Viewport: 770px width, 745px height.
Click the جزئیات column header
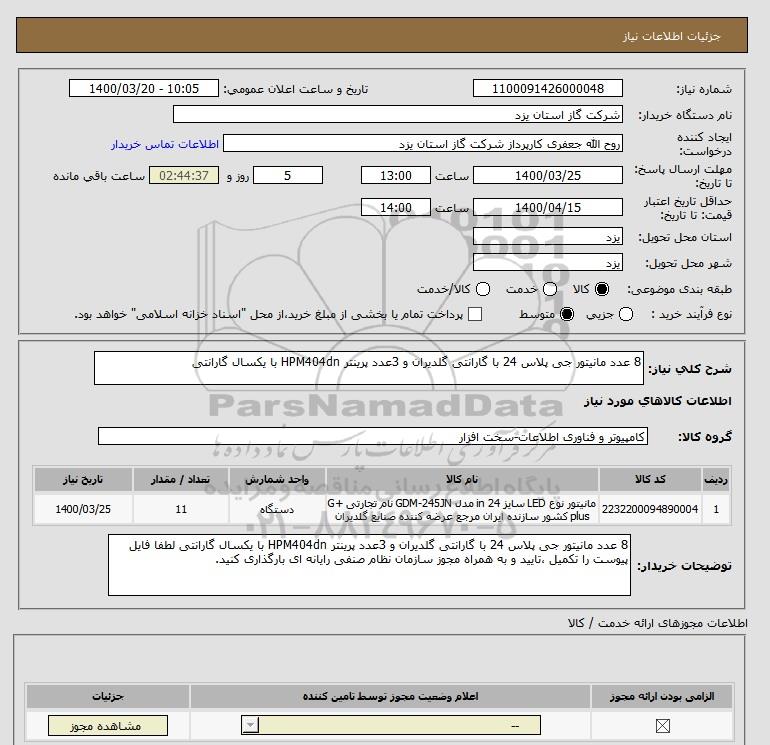coord(108,696)
